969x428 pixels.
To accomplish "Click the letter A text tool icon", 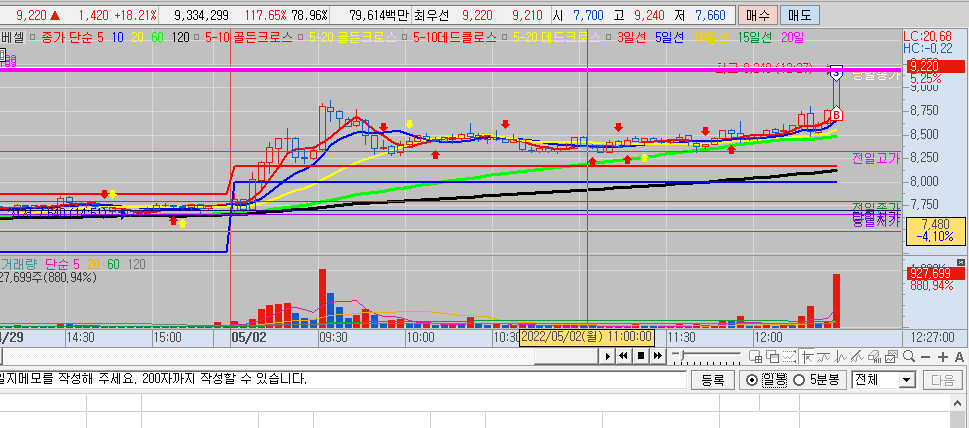I will pos(959,356).
